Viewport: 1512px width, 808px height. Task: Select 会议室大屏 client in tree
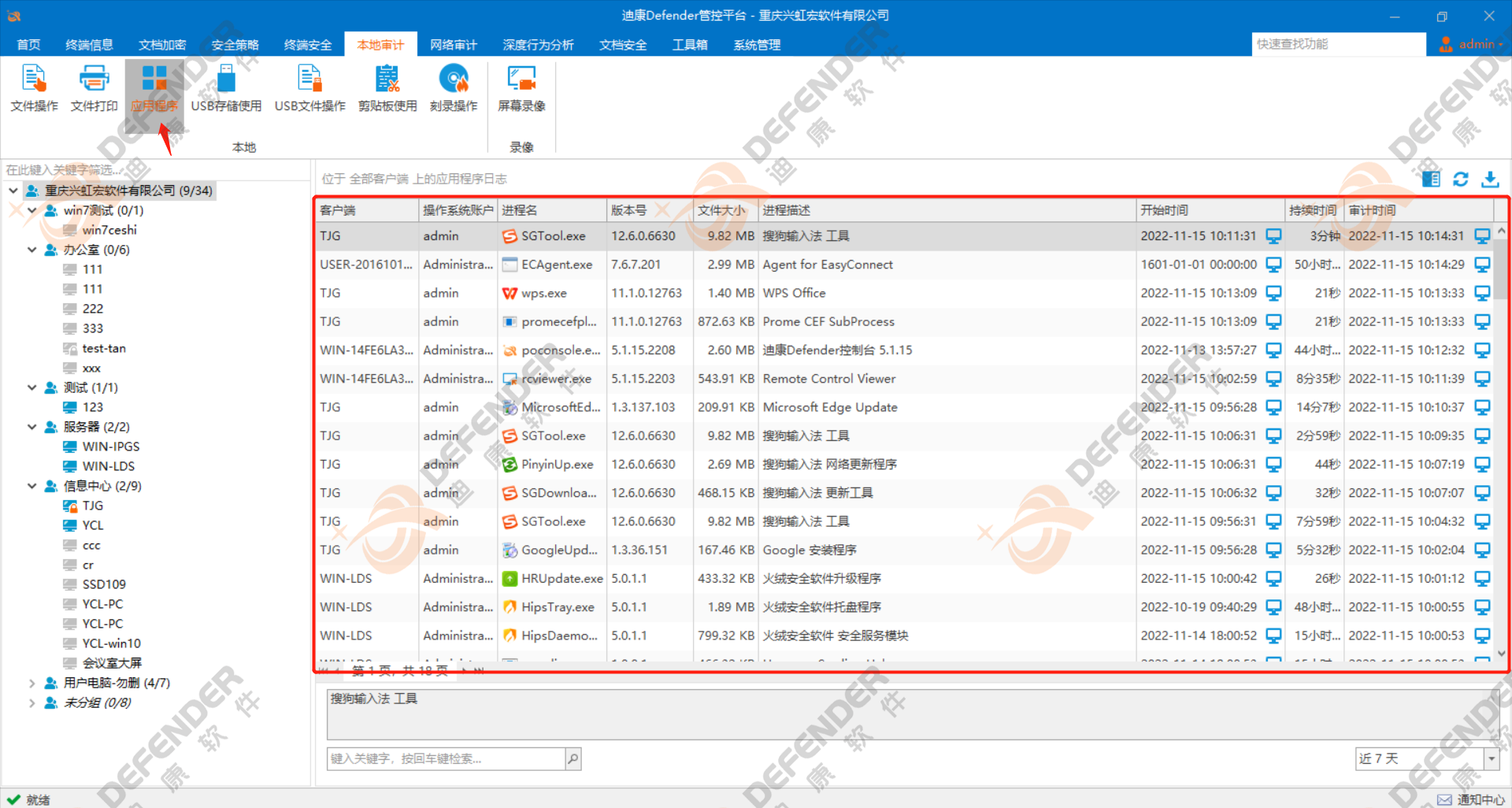point(112,663)
